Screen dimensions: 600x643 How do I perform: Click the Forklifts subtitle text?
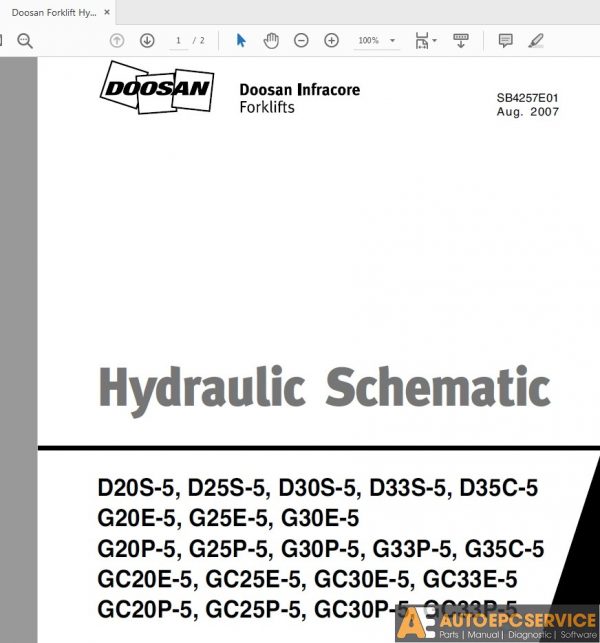(267, 107)
